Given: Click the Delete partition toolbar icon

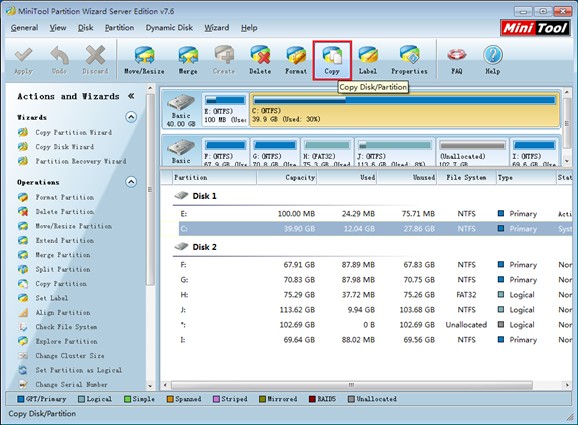Looking at the screenshot, I should coord(260,56).
